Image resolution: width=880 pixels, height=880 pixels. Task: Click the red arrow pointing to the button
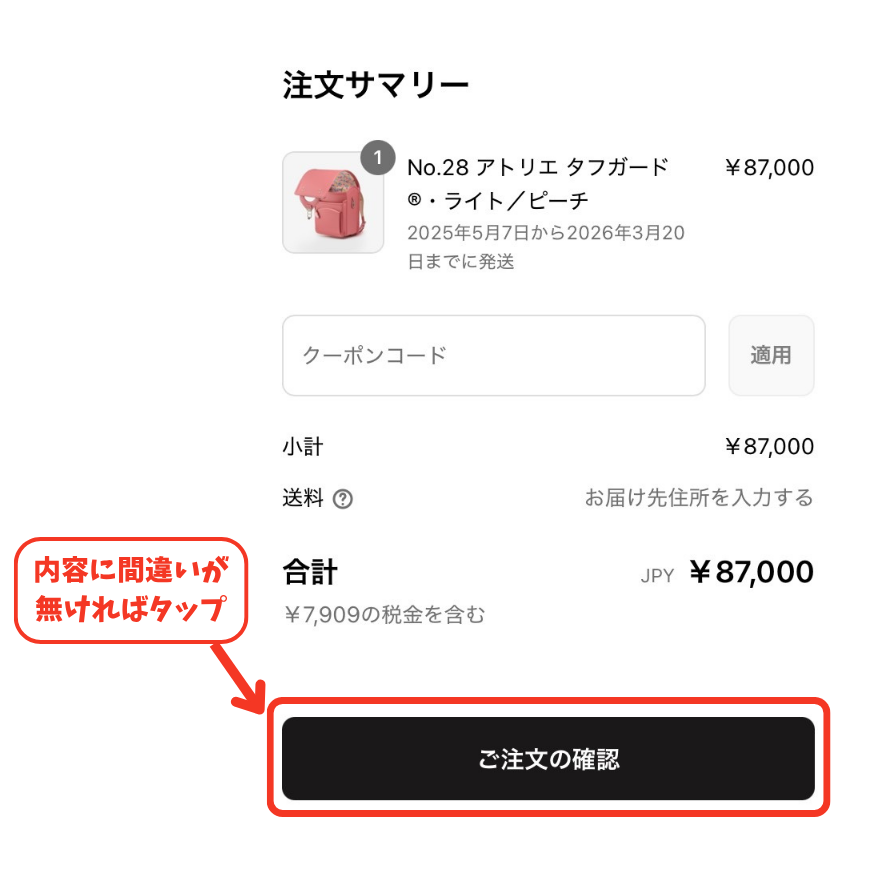point(240,679)
